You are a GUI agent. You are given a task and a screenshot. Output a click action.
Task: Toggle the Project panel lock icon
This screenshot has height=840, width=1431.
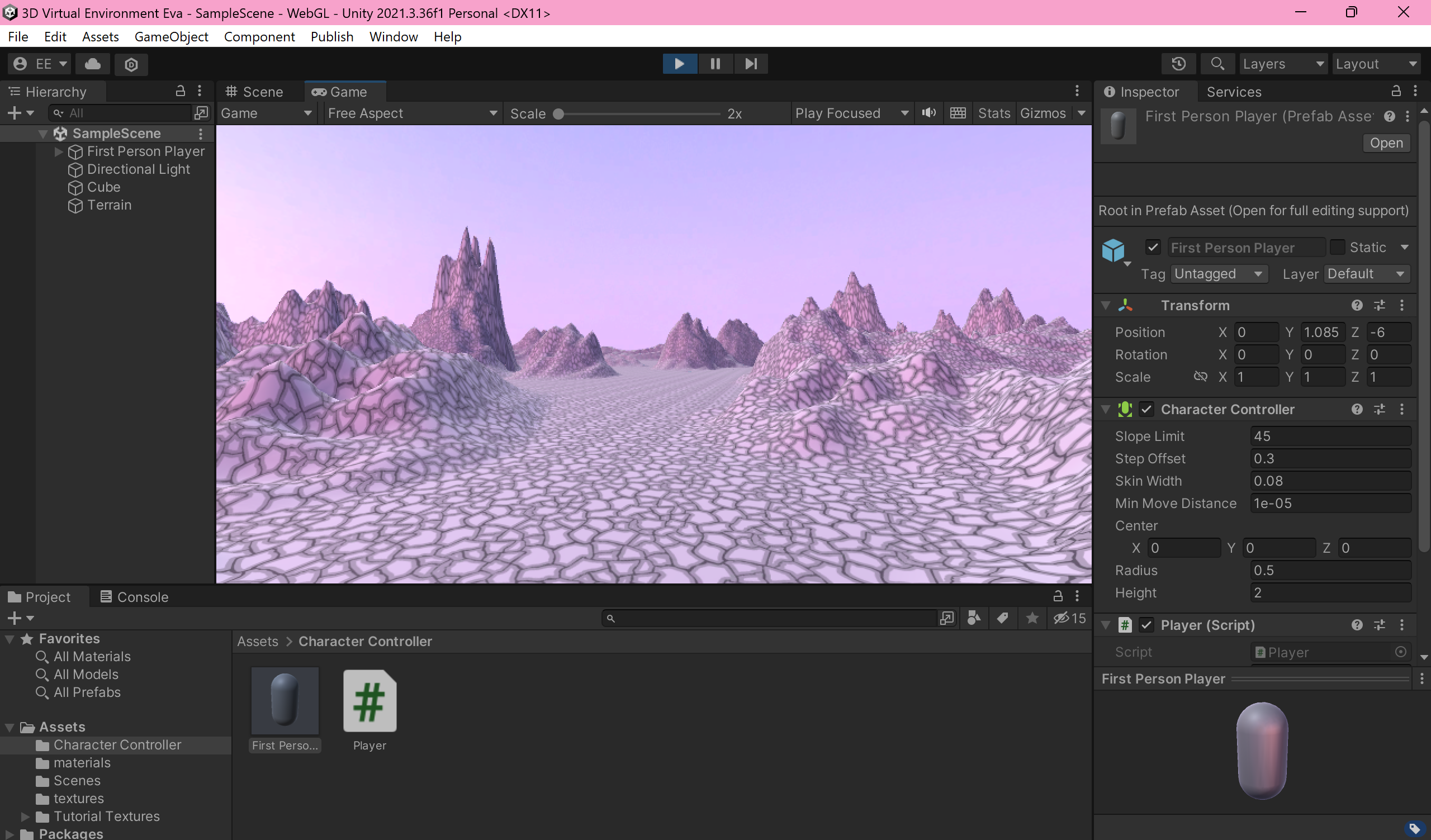click(x=1058, y=596)
